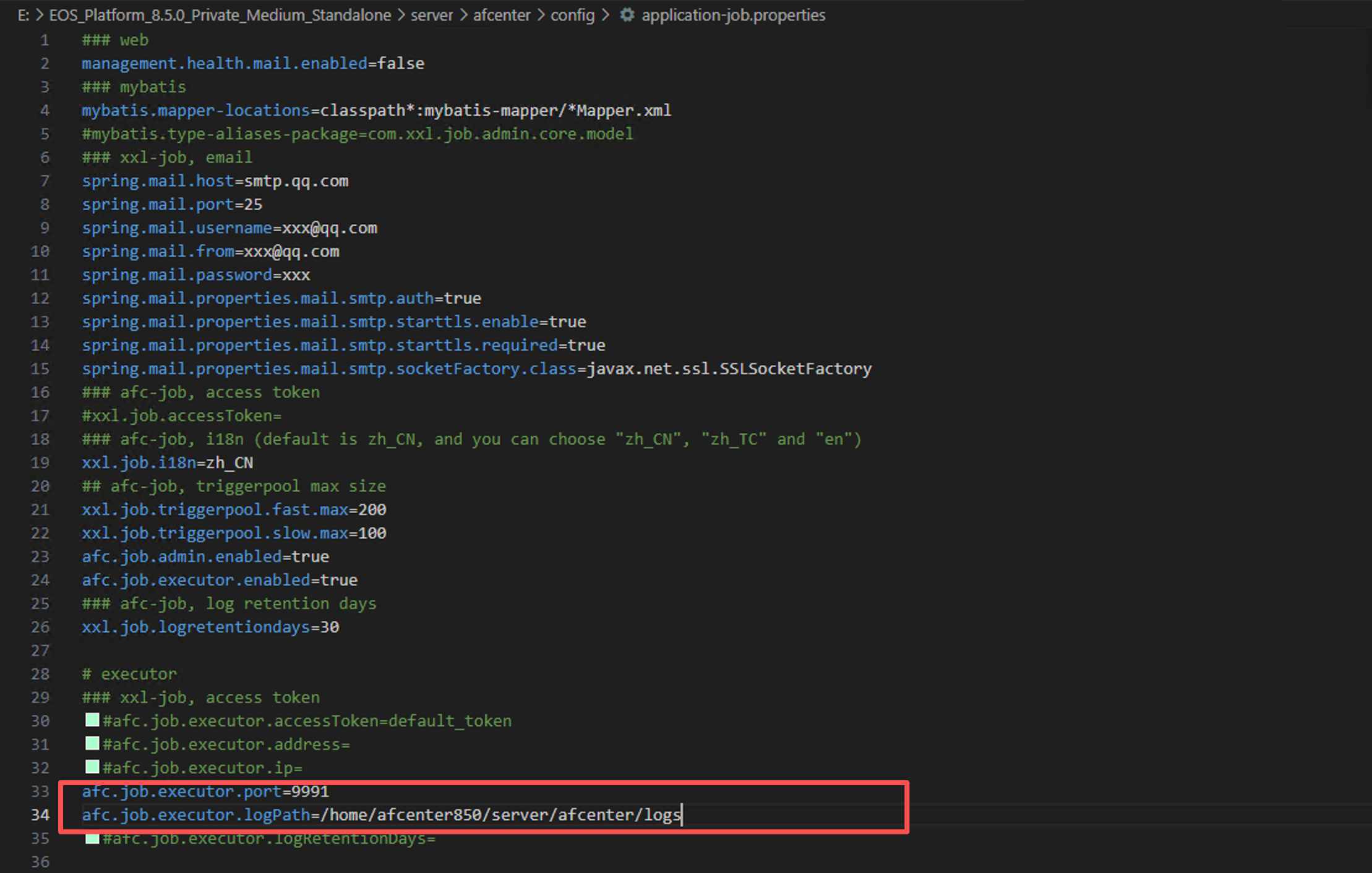1372x873 pixels.
Task: Open the config breadcrumb segment
Action: [x=572, y=15]
